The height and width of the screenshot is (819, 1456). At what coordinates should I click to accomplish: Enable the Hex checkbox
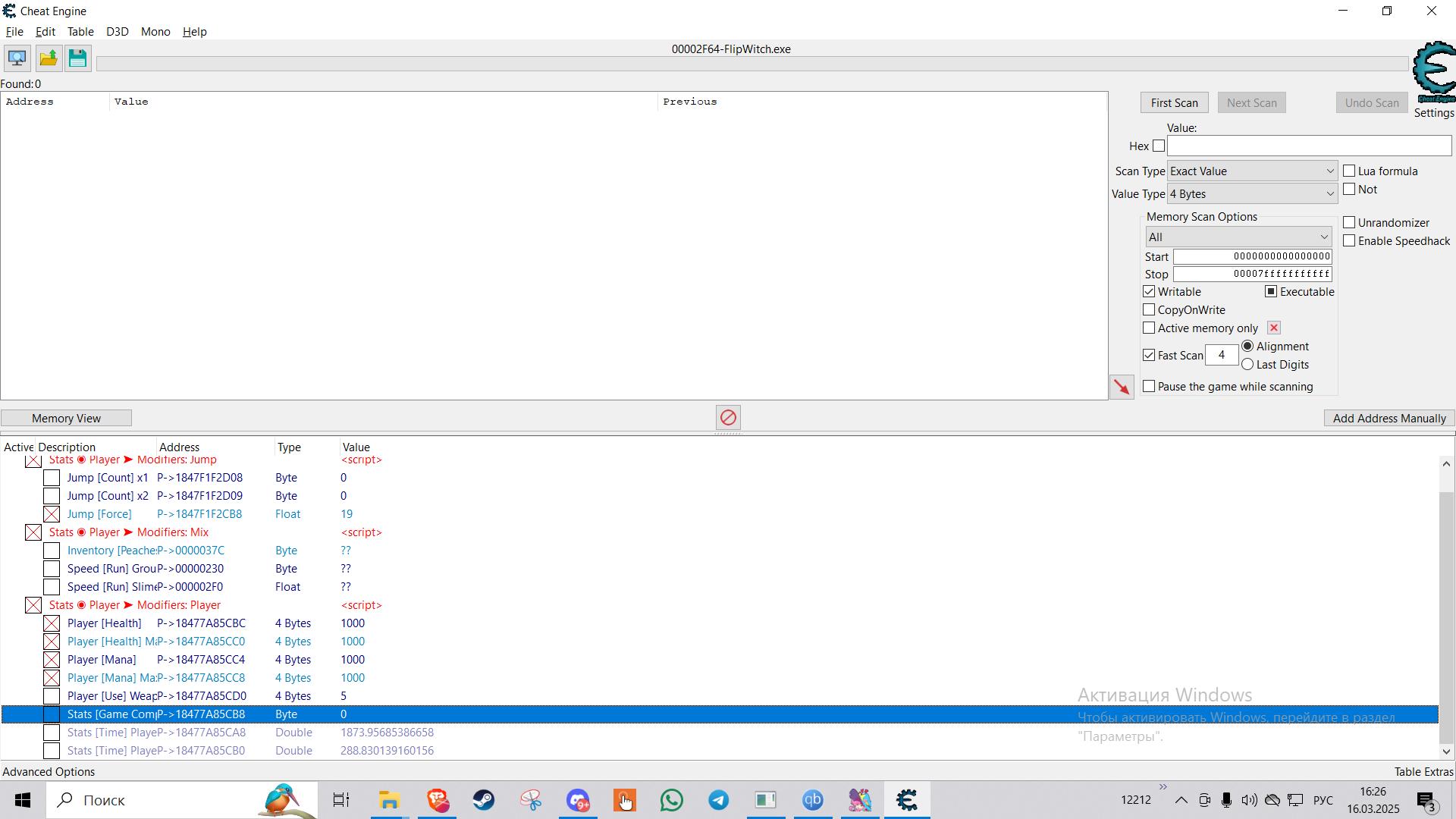click(x=1158, y=146)
